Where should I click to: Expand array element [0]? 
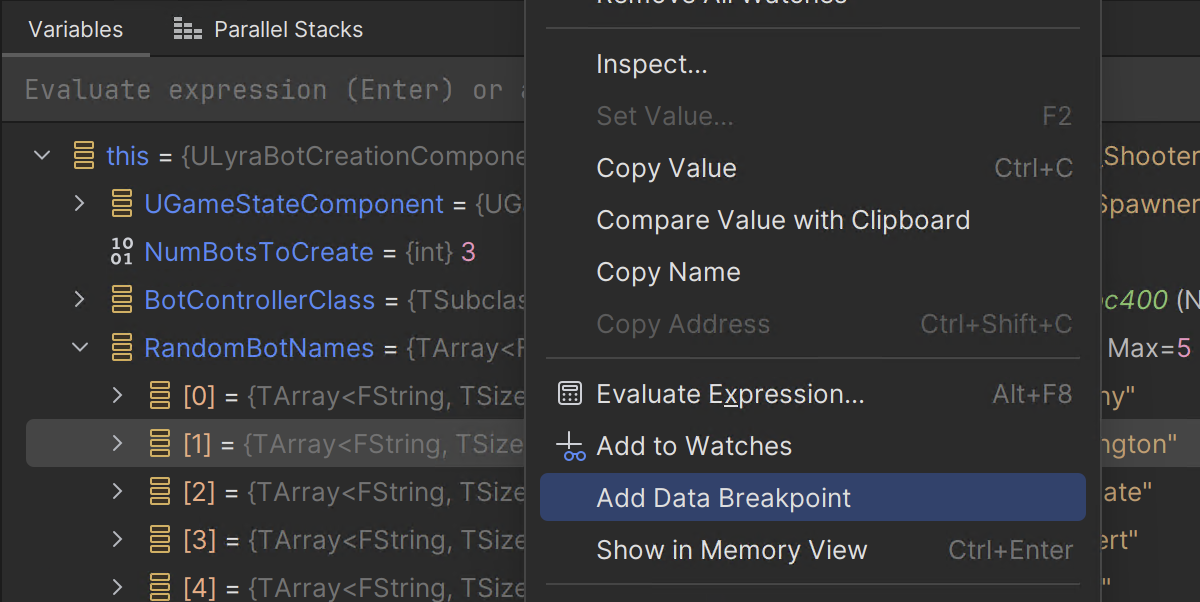pos(118,396)
